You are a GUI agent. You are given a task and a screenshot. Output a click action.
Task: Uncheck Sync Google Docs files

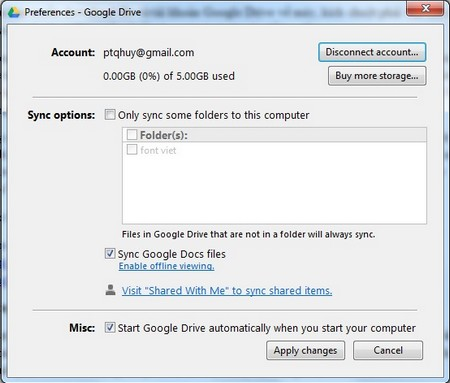tap(110, 254)
